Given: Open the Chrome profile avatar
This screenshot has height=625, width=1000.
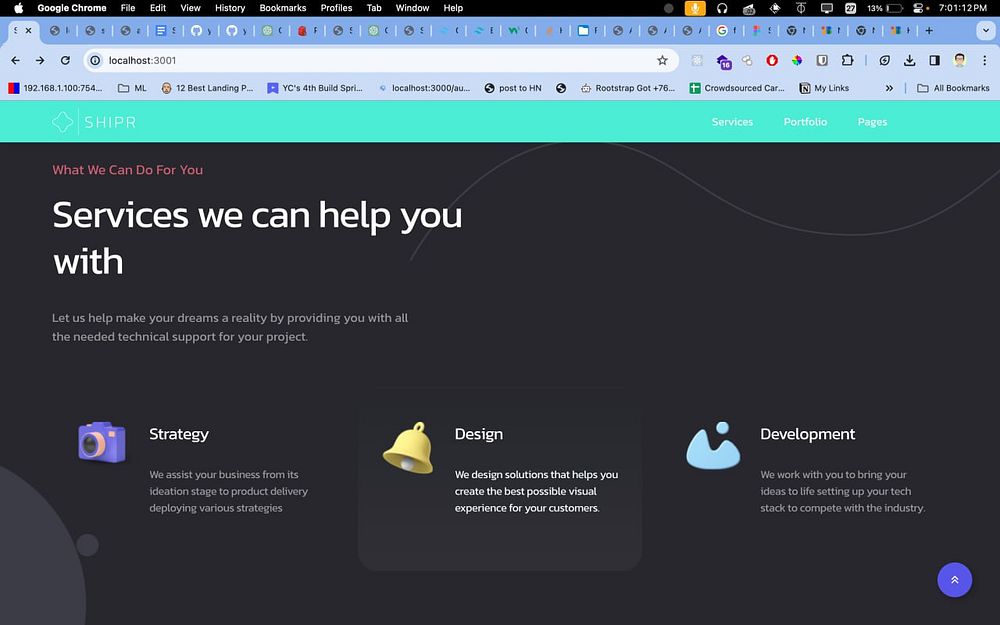Looking at the screenshot, I should [x=960, y=61].
